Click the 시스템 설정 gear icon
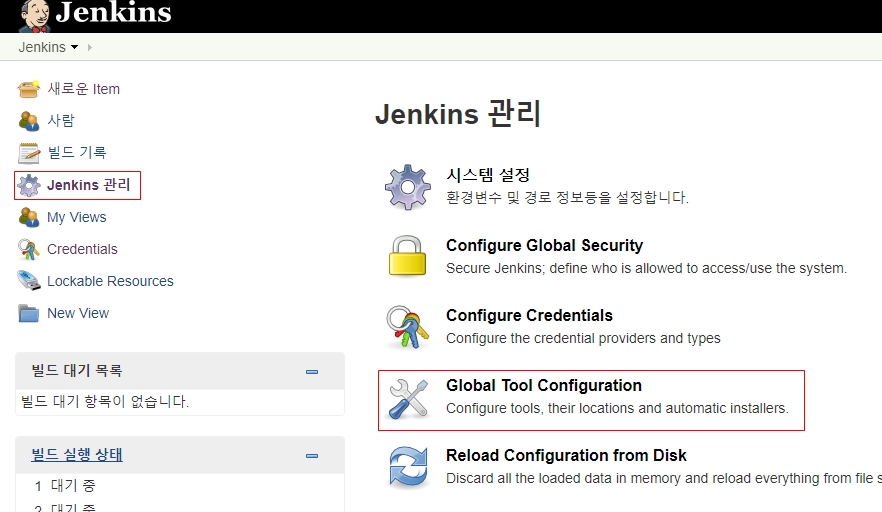The image size is (882, 512). click(x=408, y=187)
